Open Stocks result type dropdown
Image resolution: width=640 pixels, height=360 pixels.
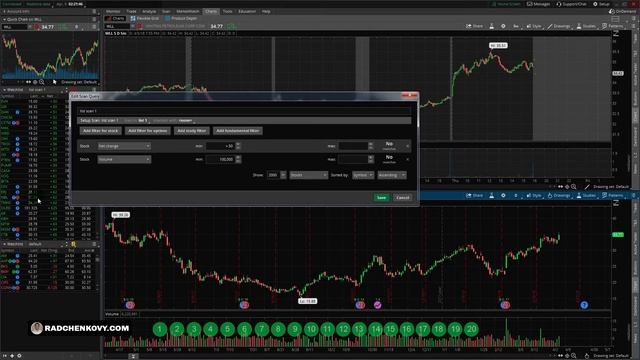coord(309,175)
